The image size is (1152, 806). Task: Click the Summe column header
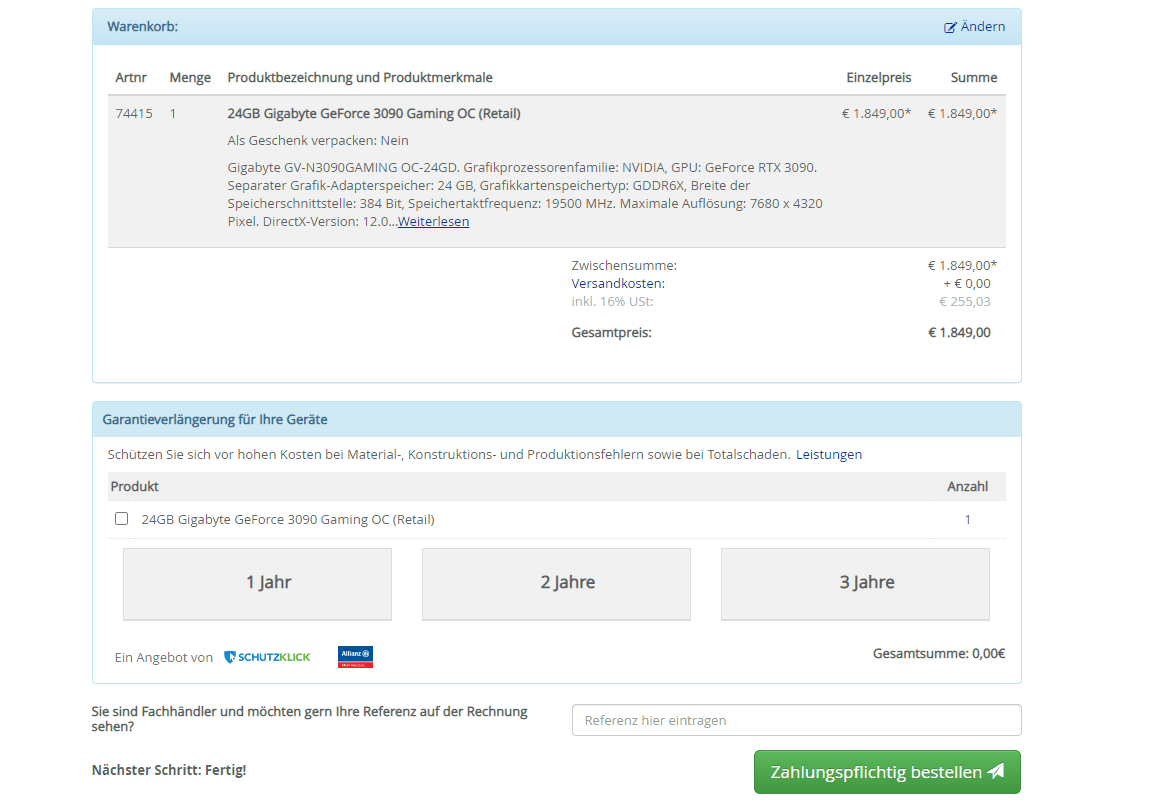[x=974, y=77]
